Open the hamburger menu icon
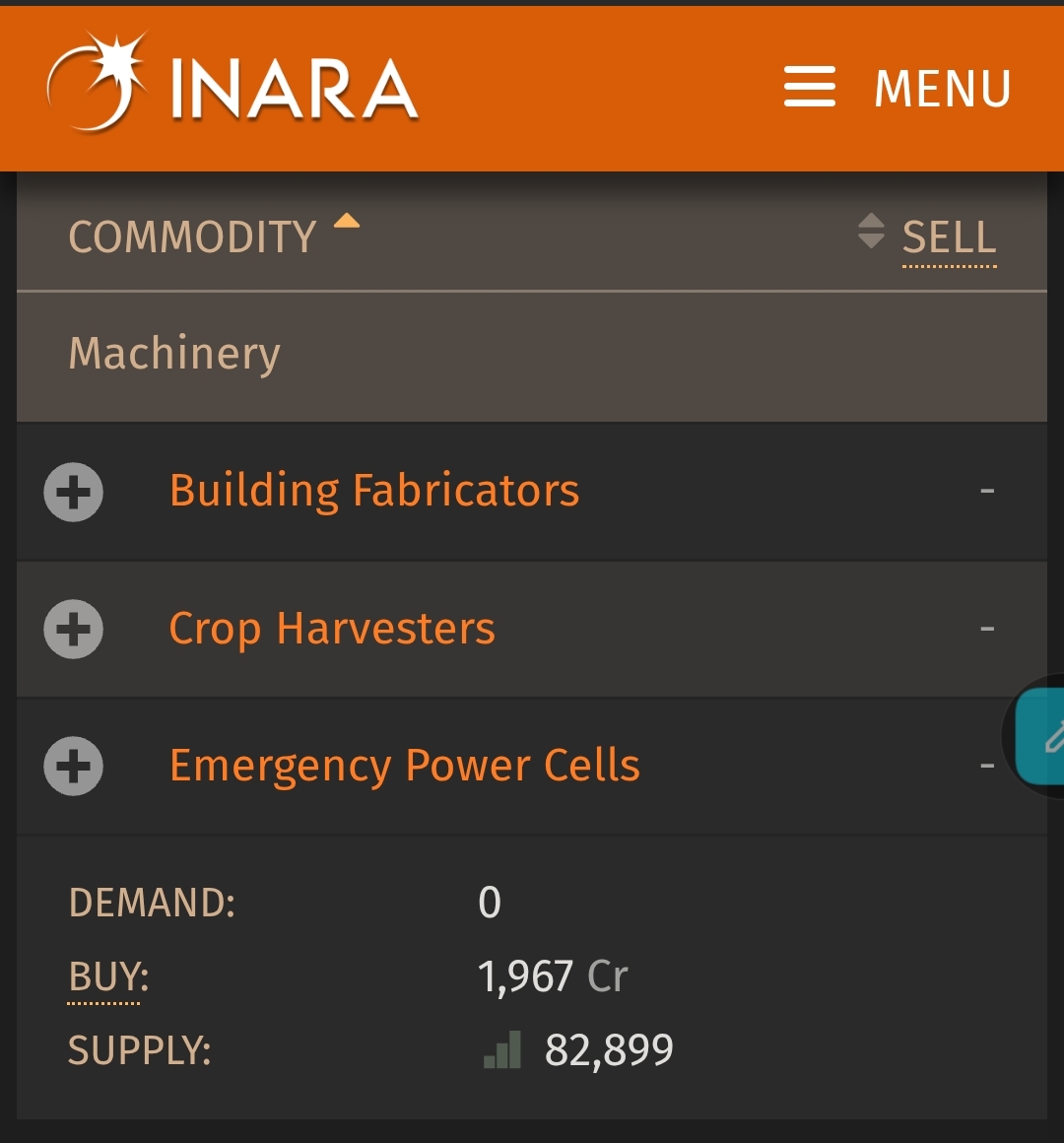The image size is (1064, 1143). point(809,87)
